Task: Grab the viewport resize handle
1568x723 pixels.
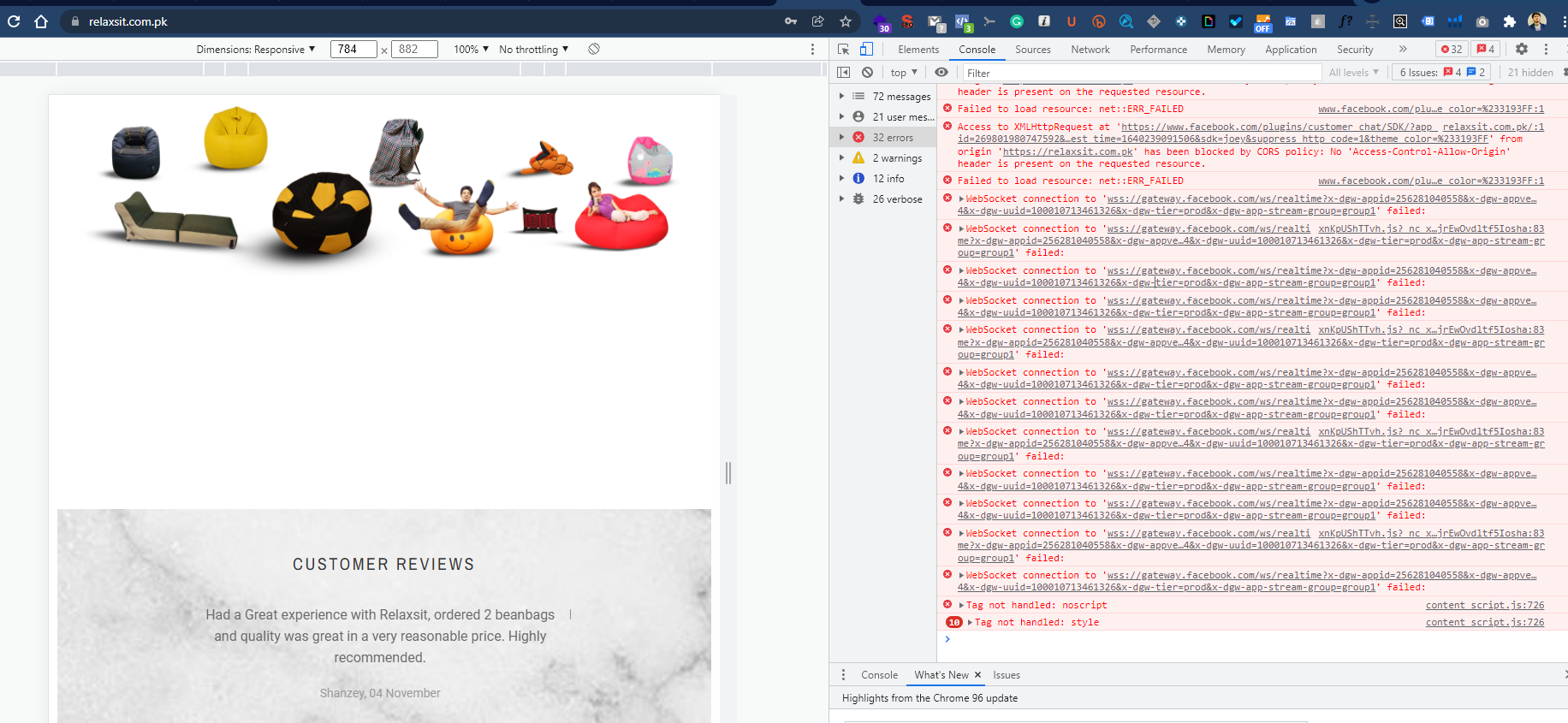Action: [x=728, y=472]
